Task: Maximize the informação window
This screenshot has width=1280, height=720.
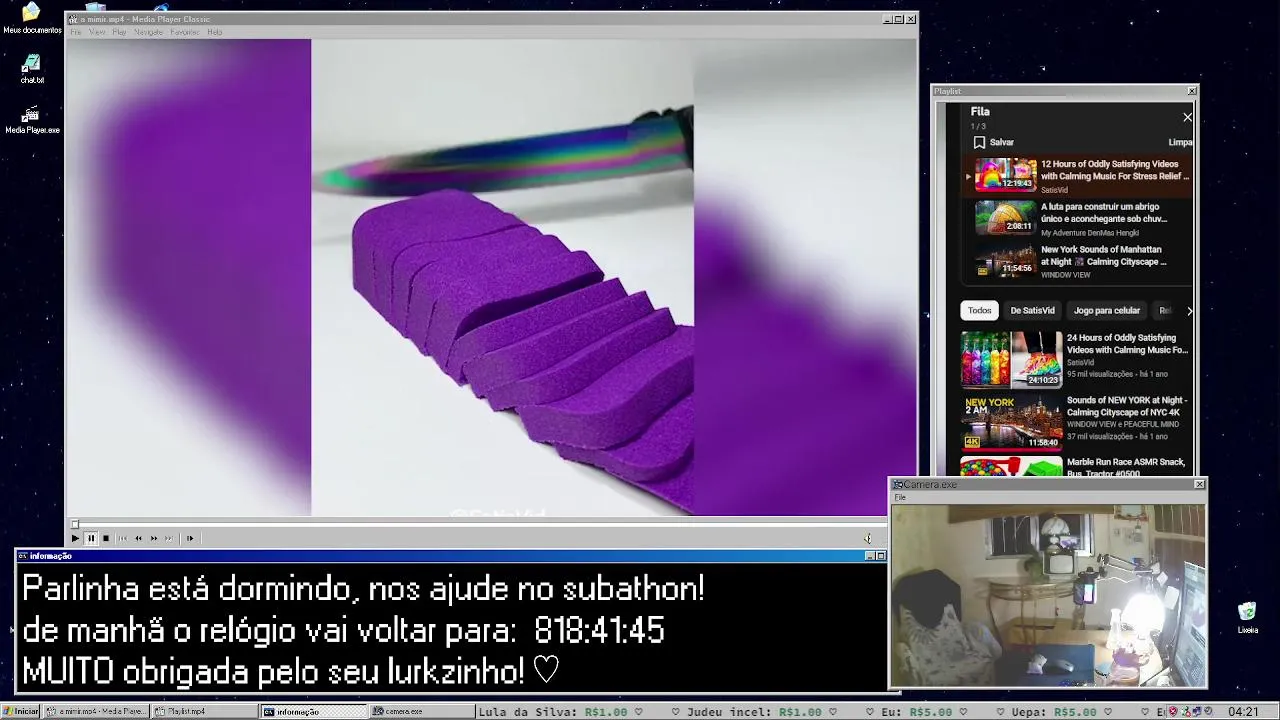Action: point(881,556)
